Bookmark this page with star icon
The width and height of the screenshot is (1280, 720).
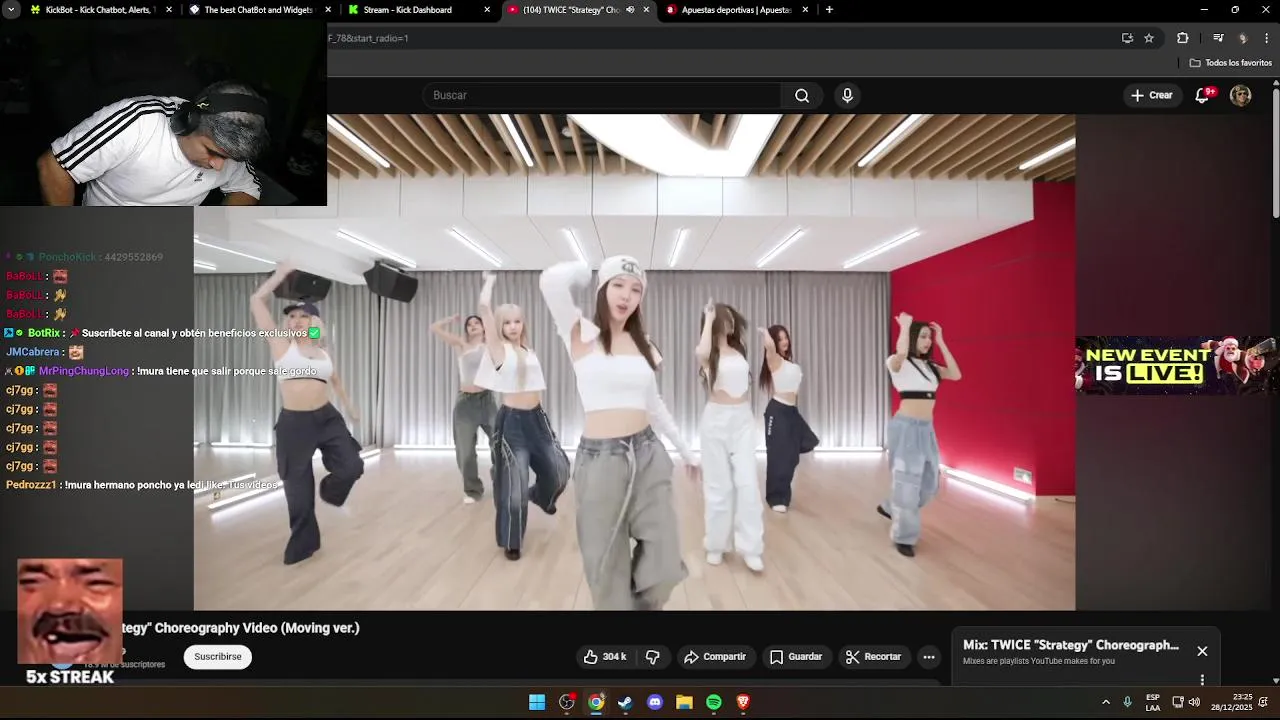coord(1149,38)
